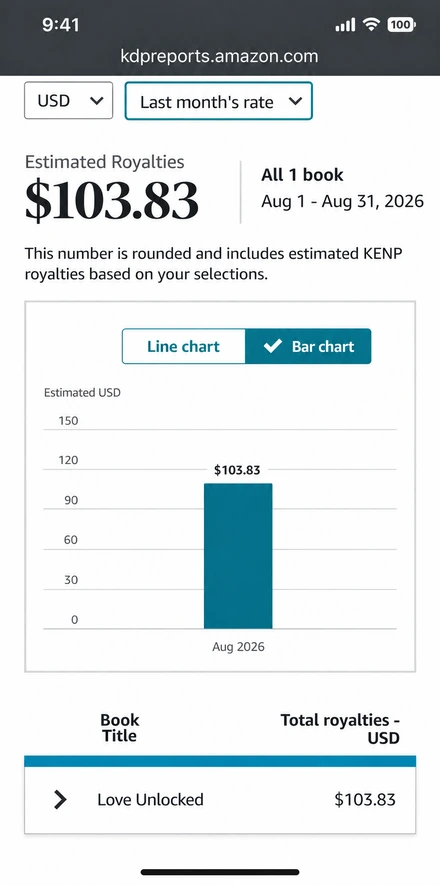This screenshot has width=440, height=885.
Task: Click the checkmark on Bar chart
Action: 272,346
